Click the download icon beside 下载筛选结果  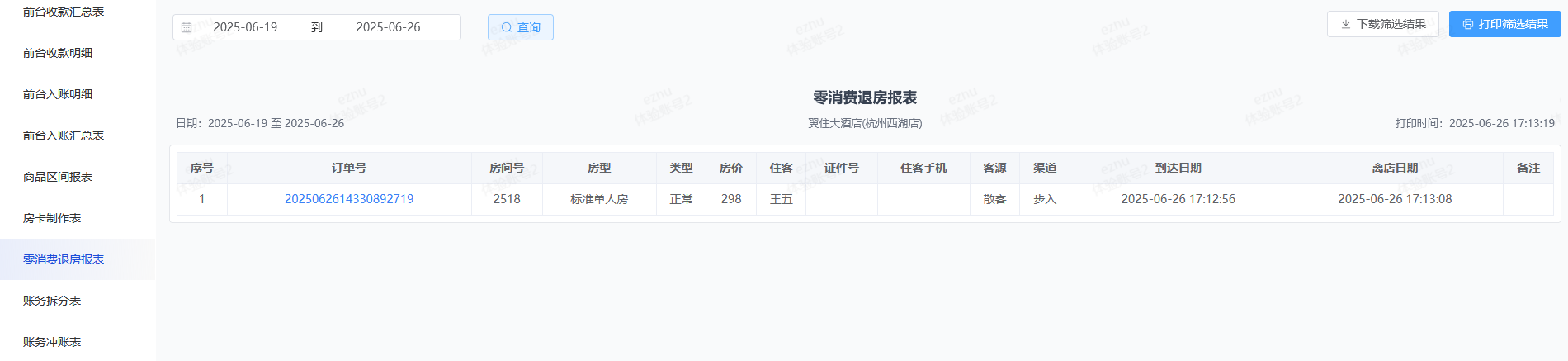pyautogui.click(x=1346, y=24)
